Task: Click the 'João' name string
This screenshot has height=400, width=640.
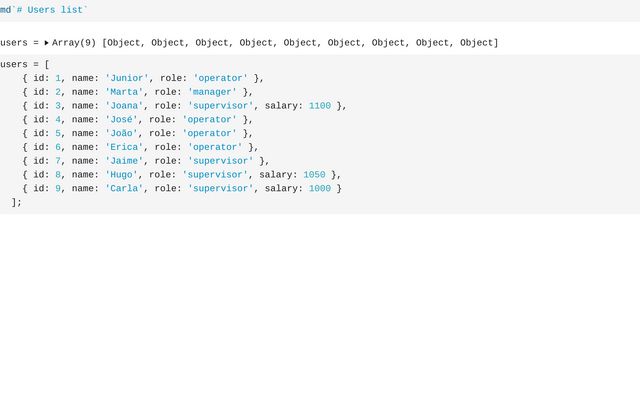Action: coord(121,133)
